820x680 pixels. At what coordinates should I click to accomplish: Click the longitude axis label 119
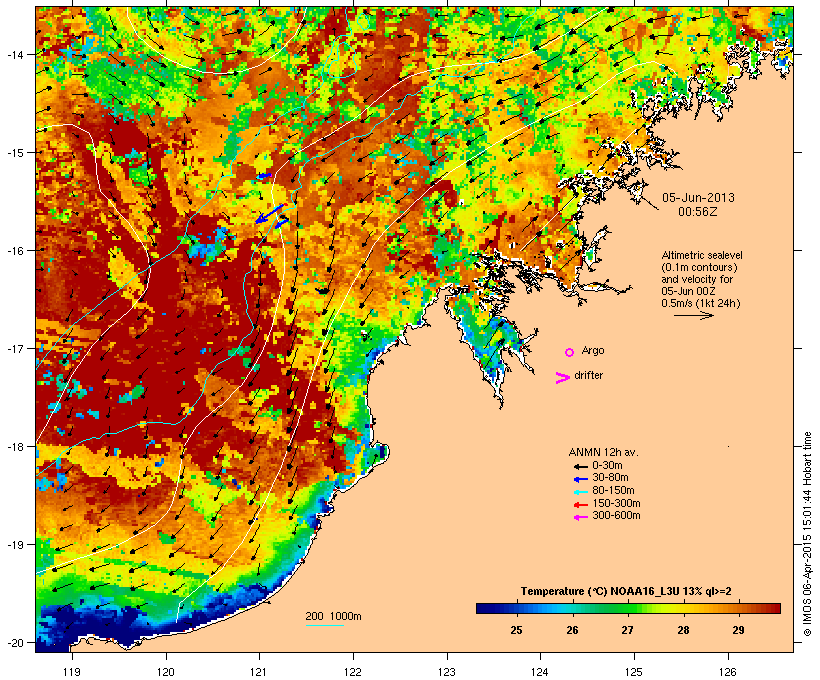pos(72,672)
